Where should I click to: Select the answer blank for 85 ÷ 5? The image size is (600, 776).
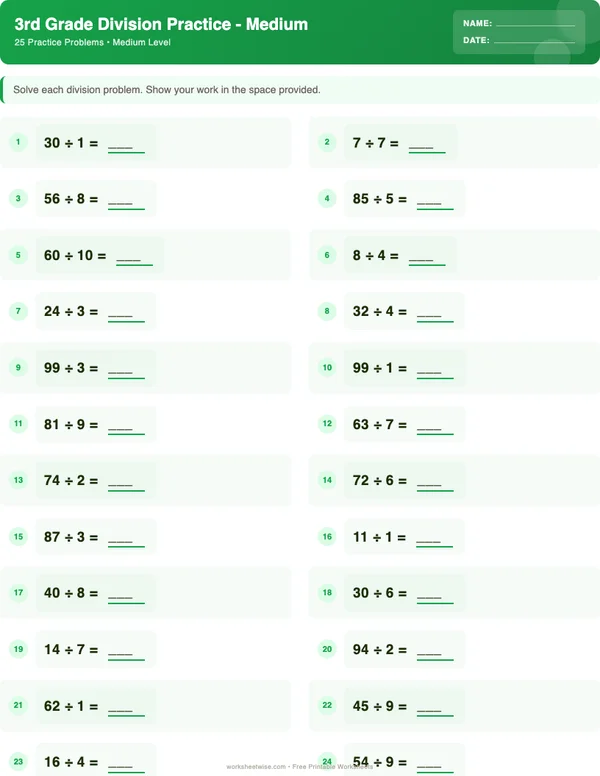[x=435, y=200]
